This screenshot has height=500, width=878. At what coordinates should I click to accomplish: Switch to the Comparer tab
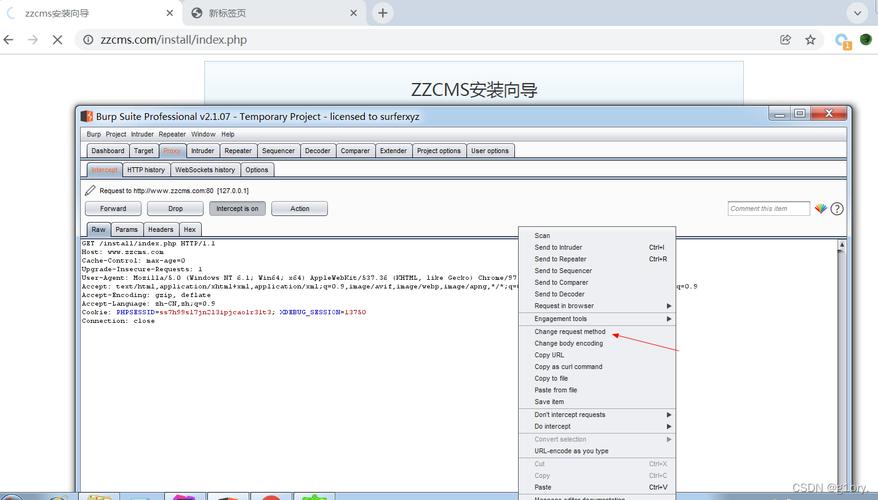[355, 151]
